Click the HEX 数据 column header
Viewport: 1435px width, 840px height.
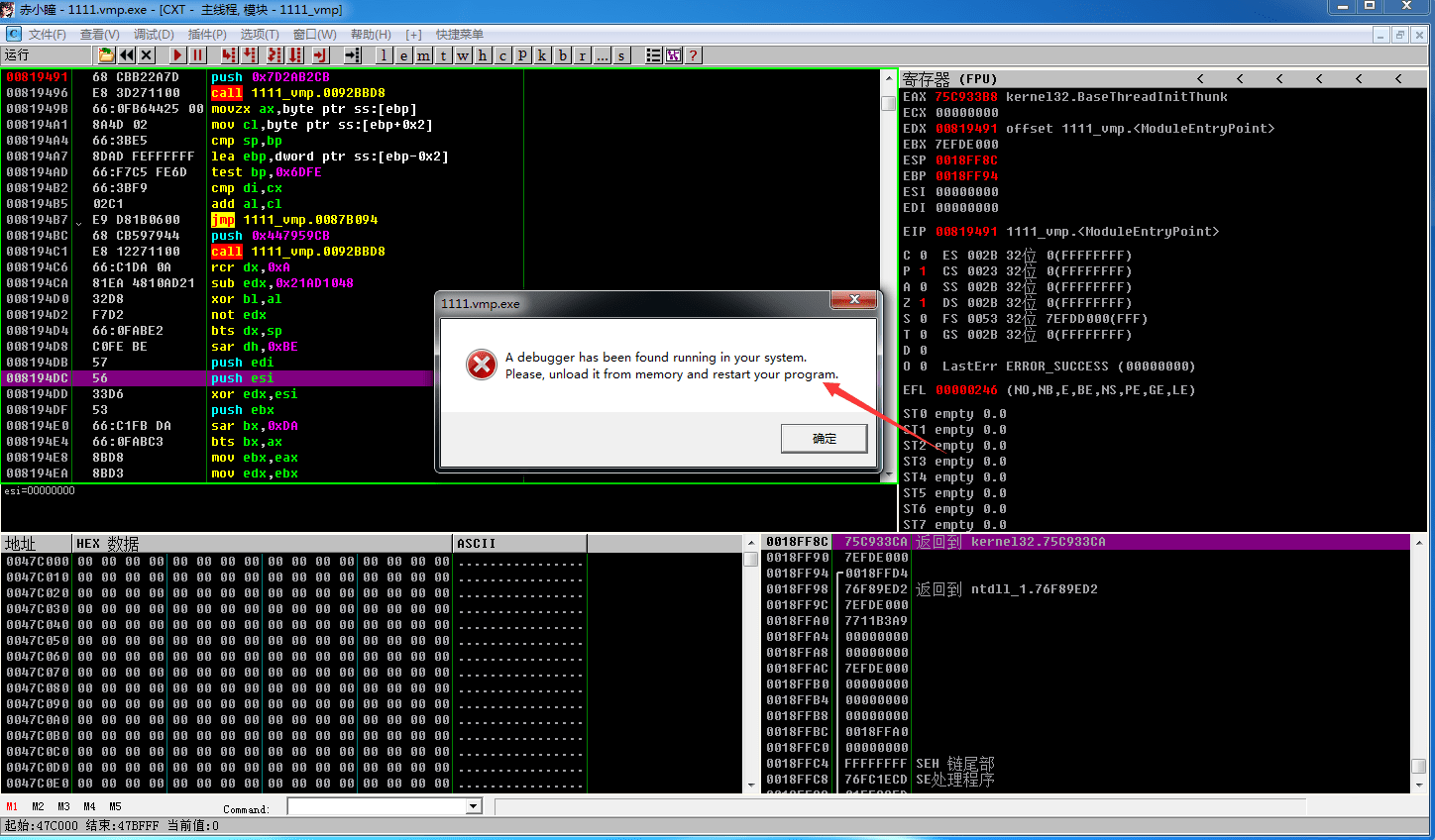pos(263,543)
